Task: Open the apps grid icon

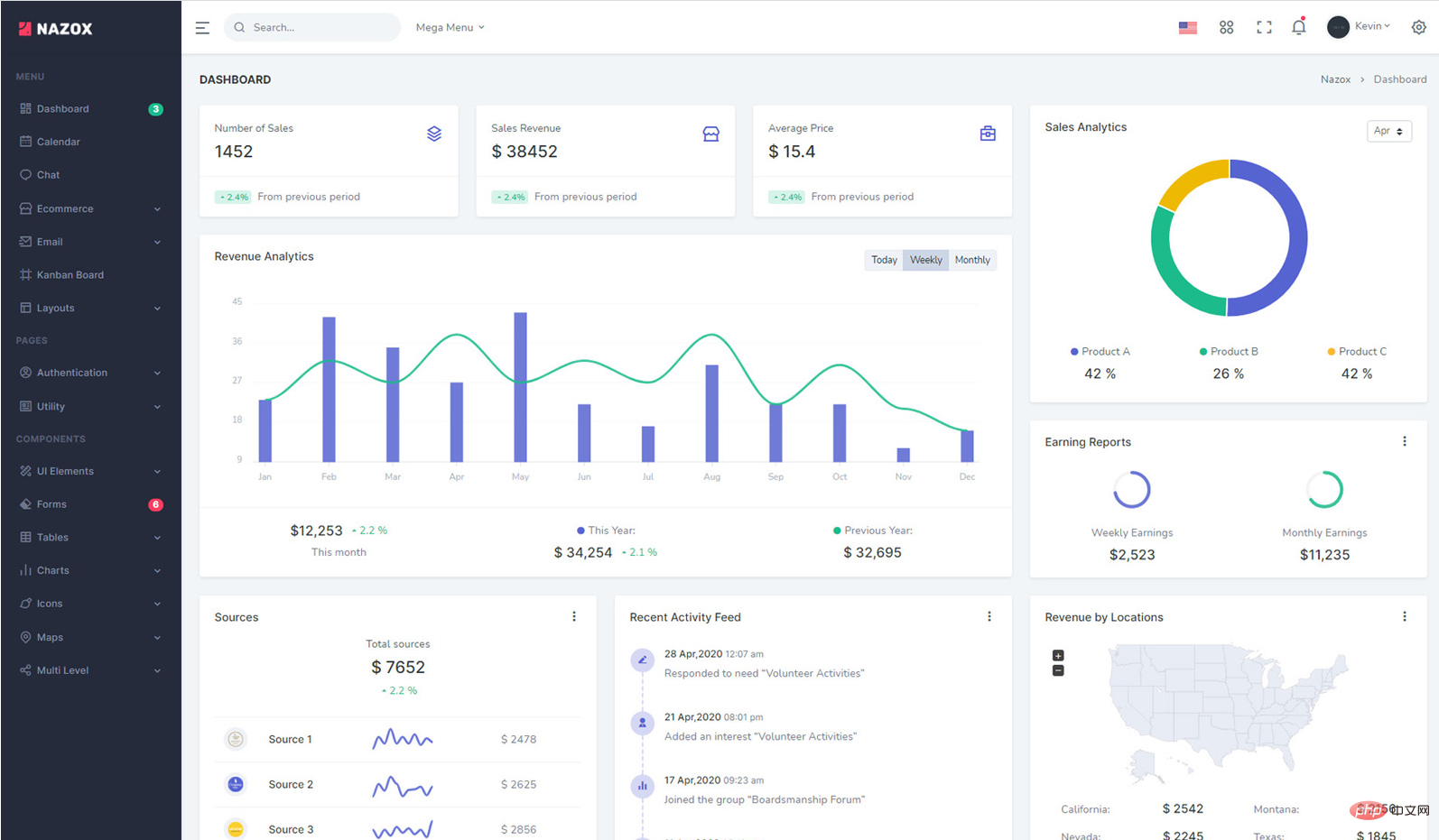Action: [1226, 27]
